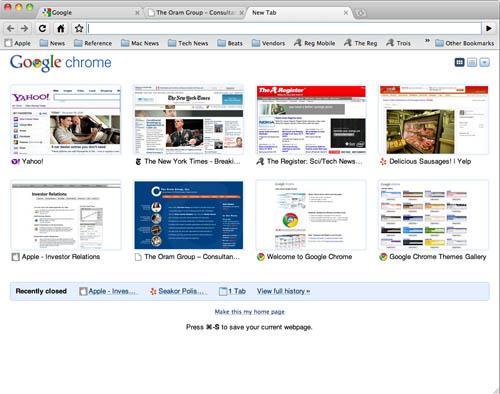Open the Apple Investor Relations thumbnail

pos(66,215)
